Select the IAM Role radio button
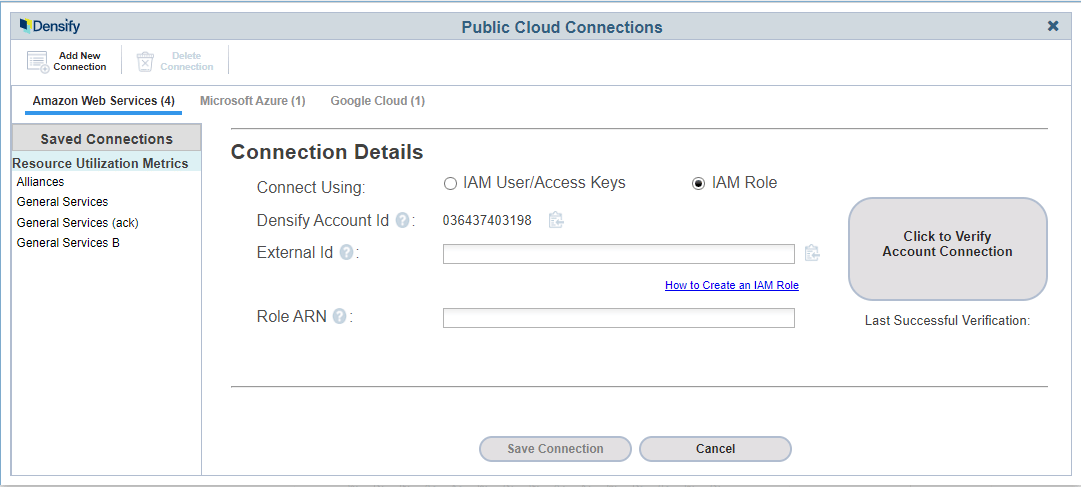This screenshot has width=1081, height=492. pos(698,183)
